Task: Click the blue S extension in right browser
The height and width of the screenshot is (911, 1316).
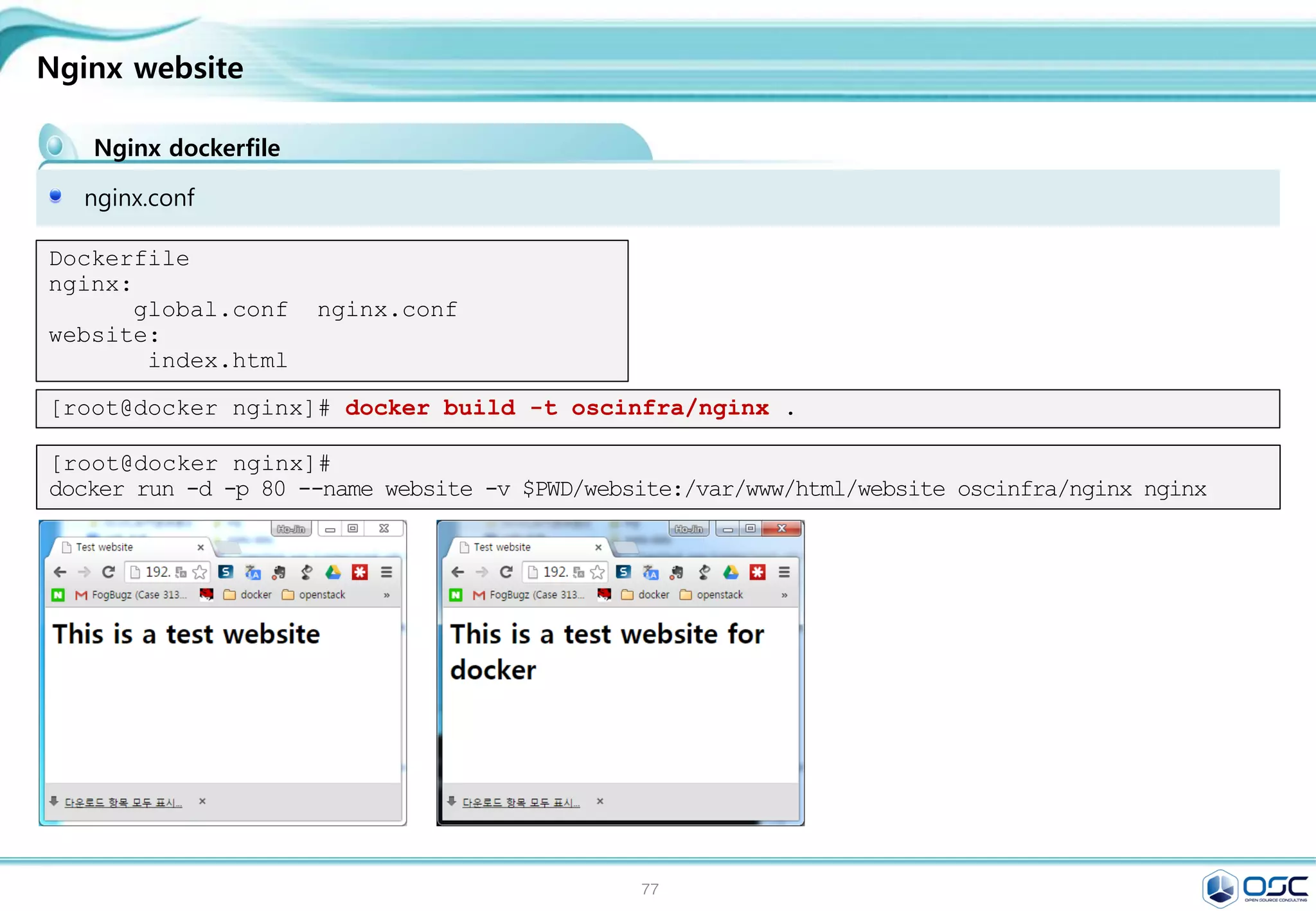Action: click(623, 572)
